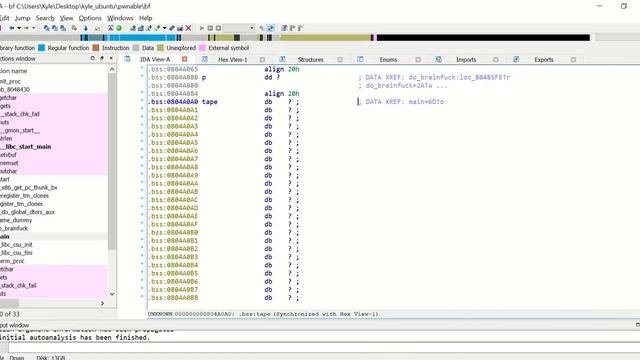Click the Enums tab icon
Screen dimensions: 640x360
point(360,59)
